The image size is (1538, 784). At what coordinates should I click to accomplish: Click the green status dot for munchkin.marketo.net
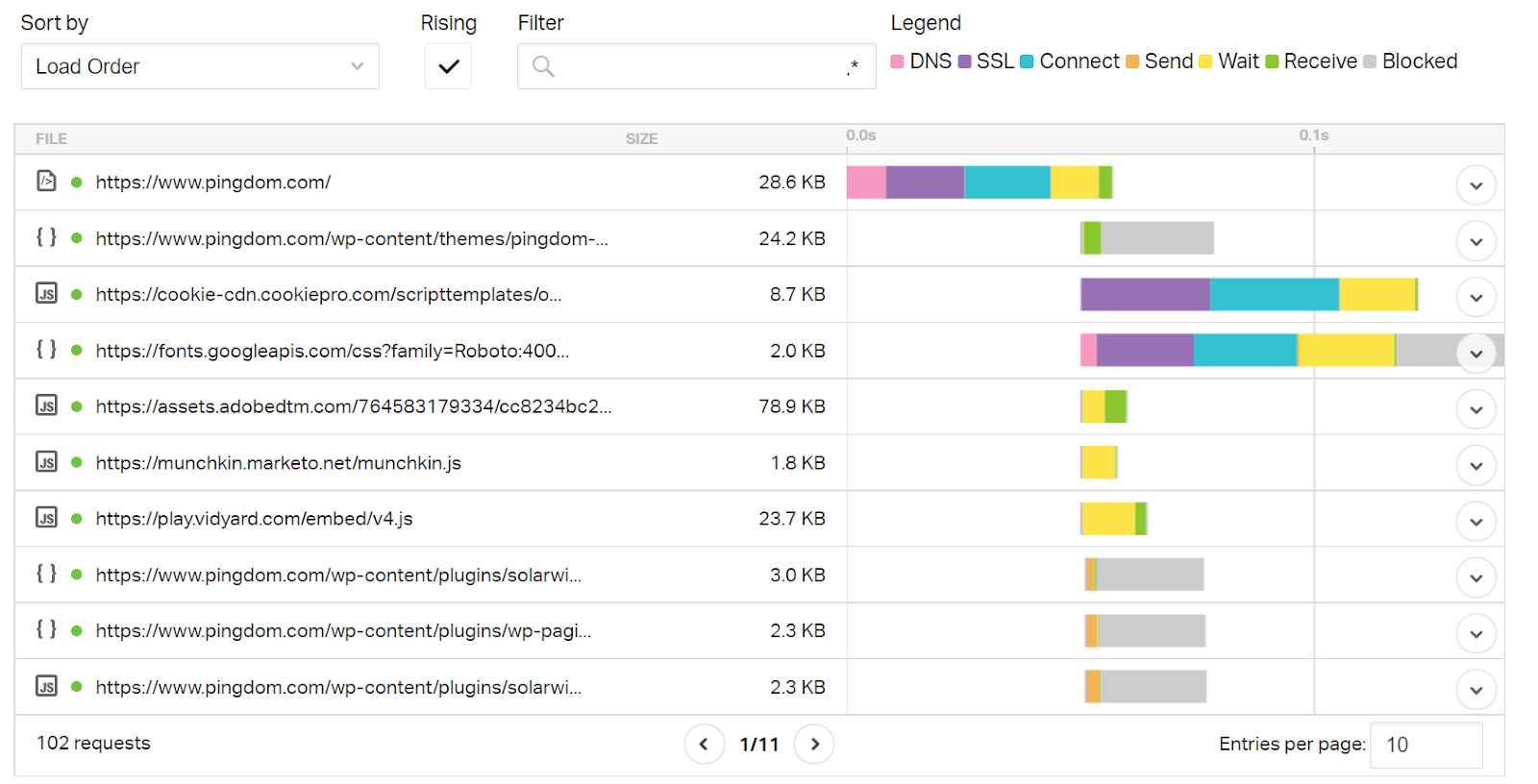click(x=76, y=462)
